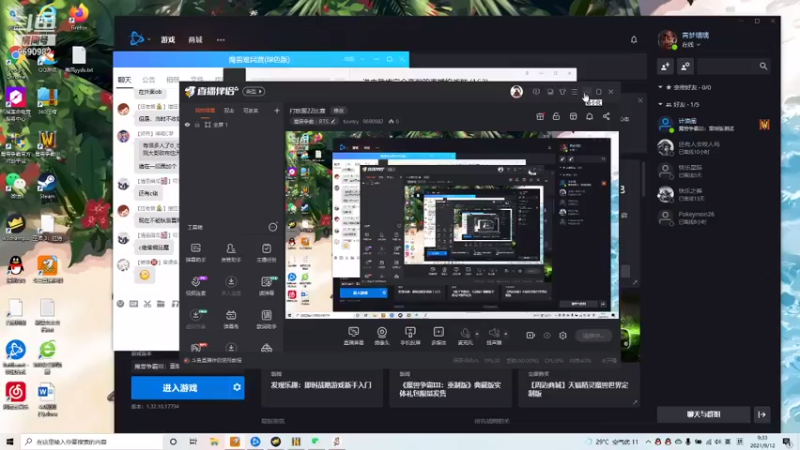Open hamburger menu in 直播伴侣 title bar
The width and height of the screenshot is (800, 450).
pyautogui.click(x=574, y=92)
